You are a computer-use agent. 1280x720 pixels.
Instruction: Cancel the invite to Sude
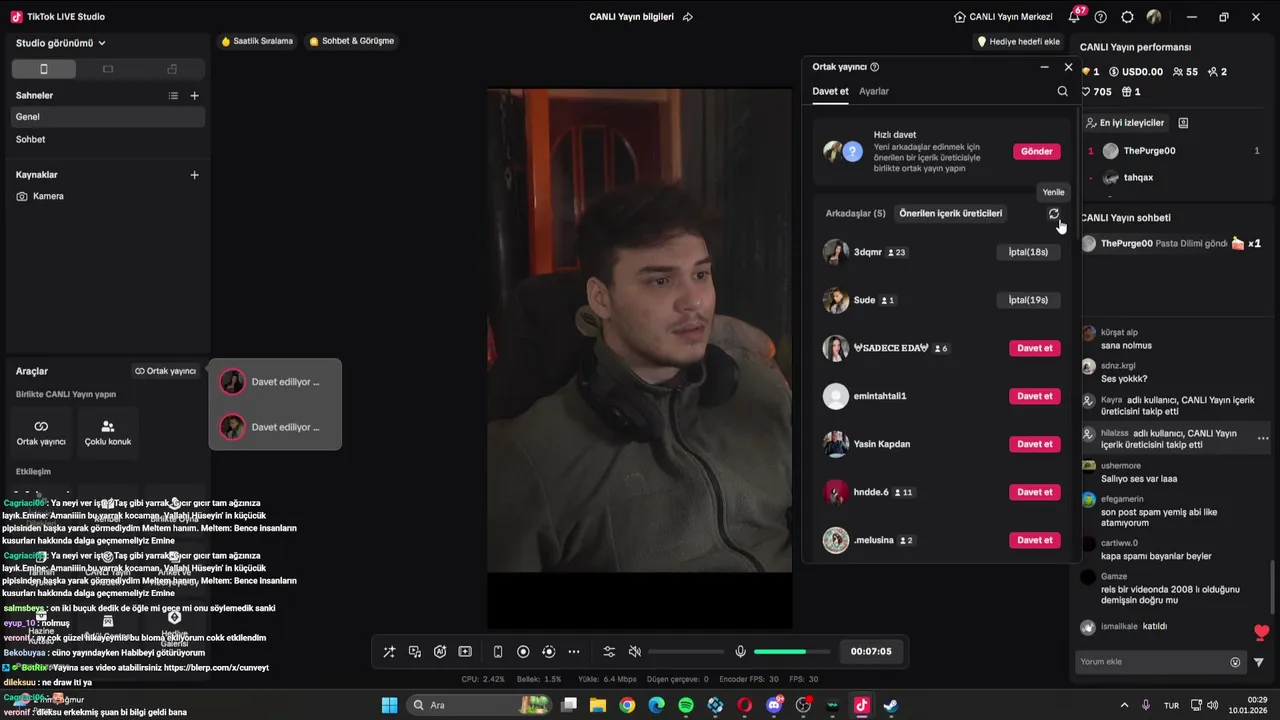[1028, 300]
